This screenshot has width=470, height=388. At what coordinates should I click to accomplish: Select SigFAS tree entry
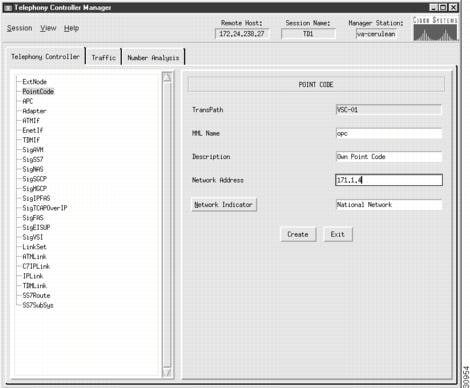33,218
